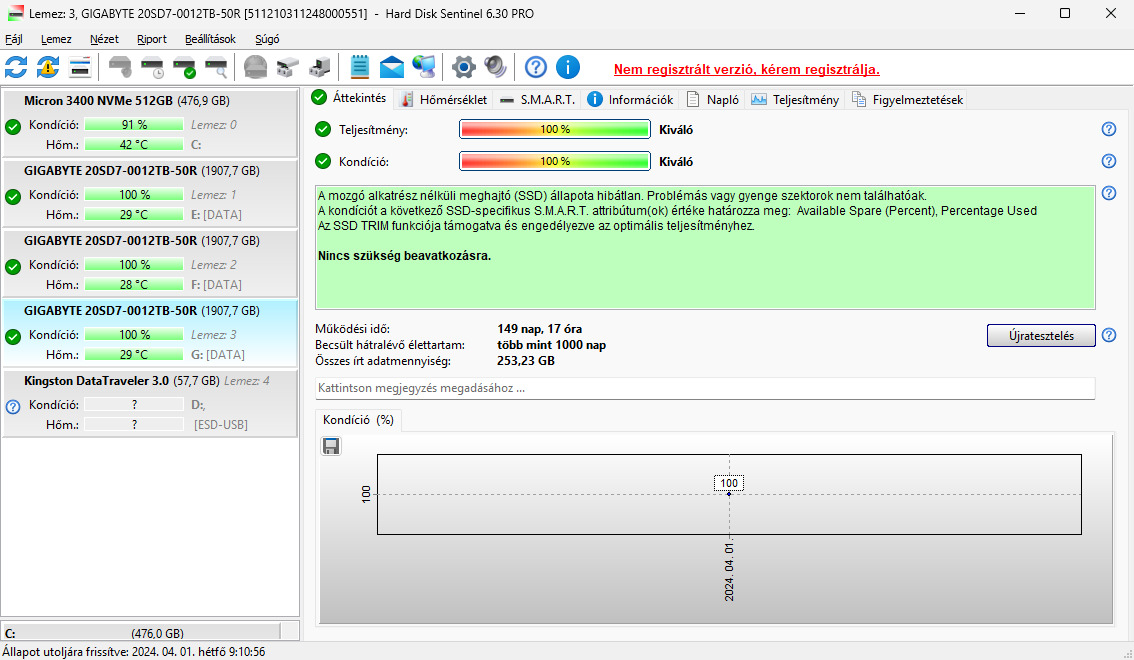Select the Micron 3400 NVMe 512GB disk
Image resolution: width=1134 pixels, height=660 pixels.
tap(150, 122)
